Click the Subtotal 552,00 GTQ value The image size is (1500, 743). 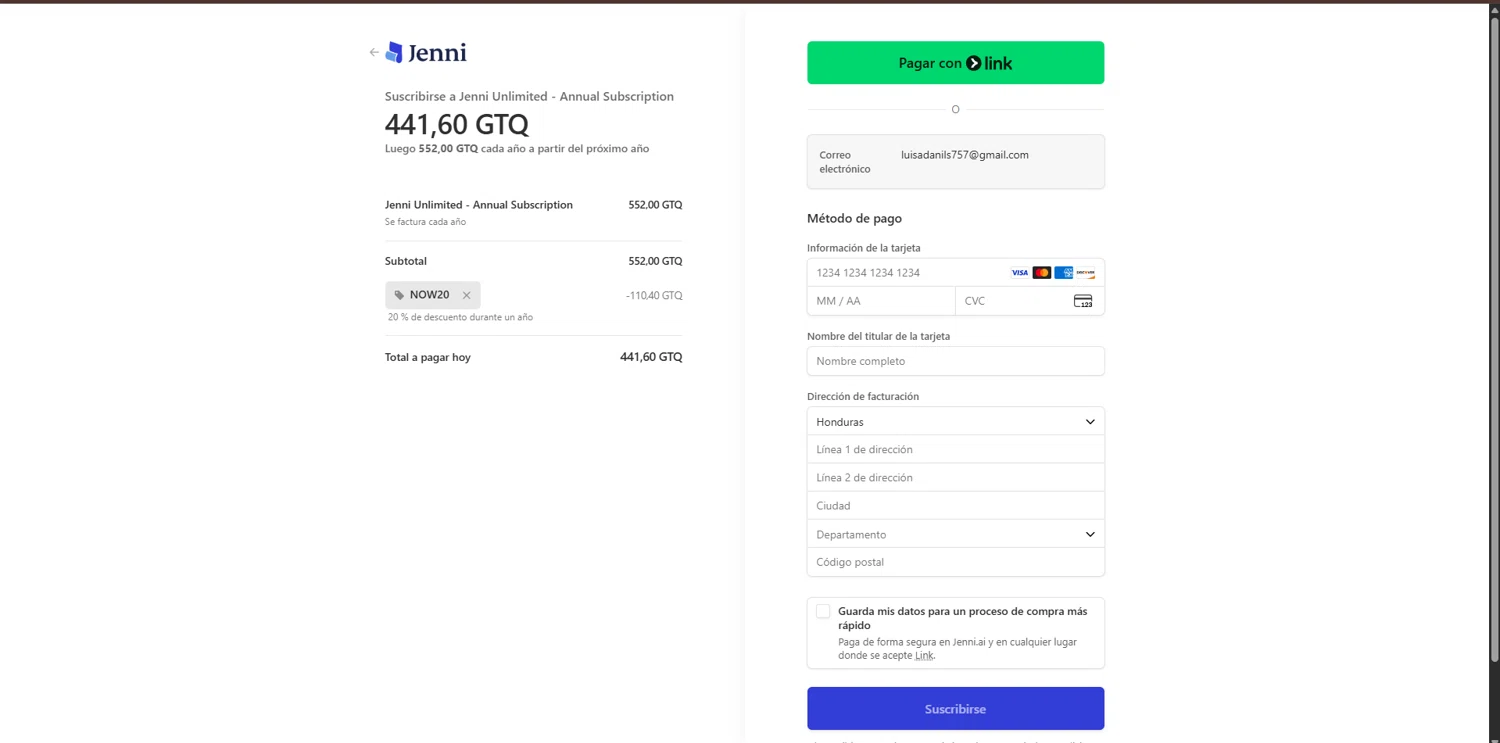pyautogui.click(x=655, y=261)
